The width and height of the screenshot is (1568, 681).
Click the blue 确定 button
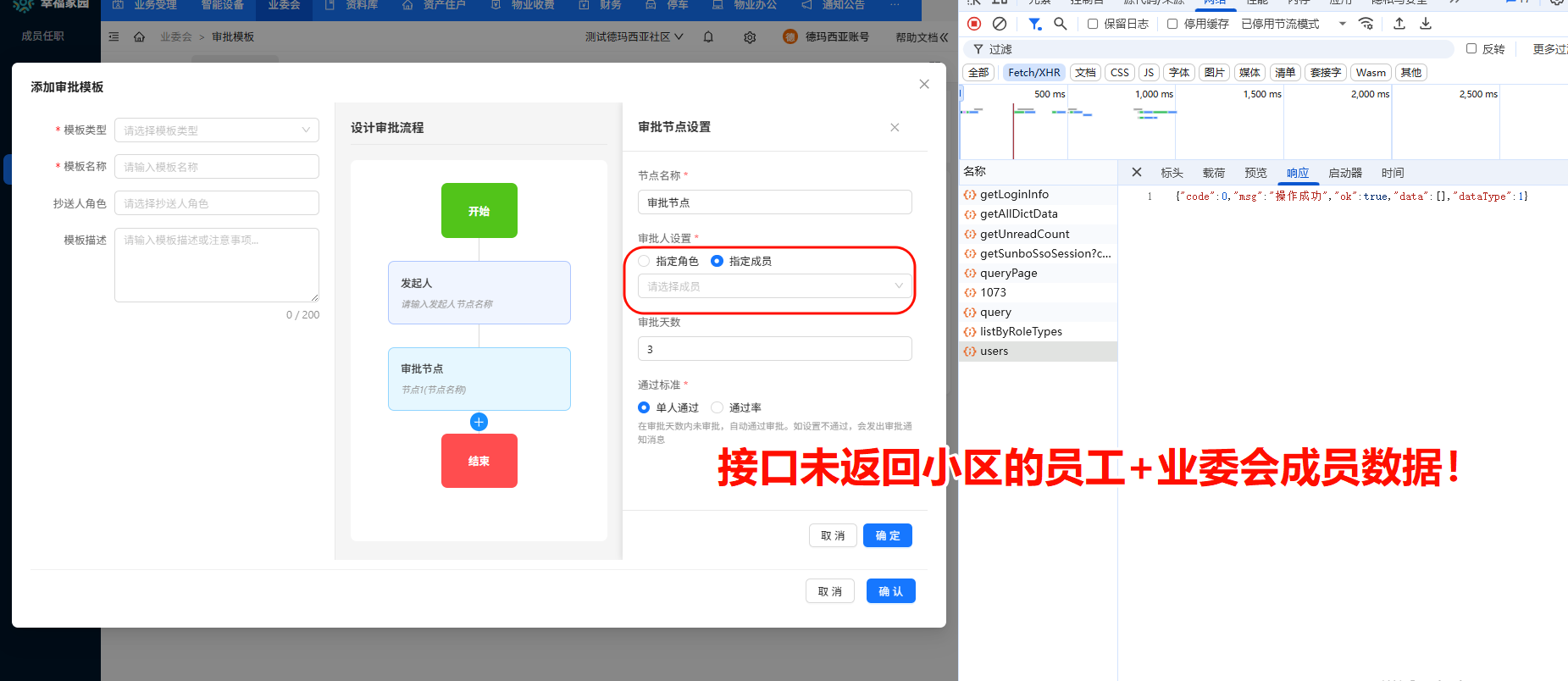tap(887, 535)
